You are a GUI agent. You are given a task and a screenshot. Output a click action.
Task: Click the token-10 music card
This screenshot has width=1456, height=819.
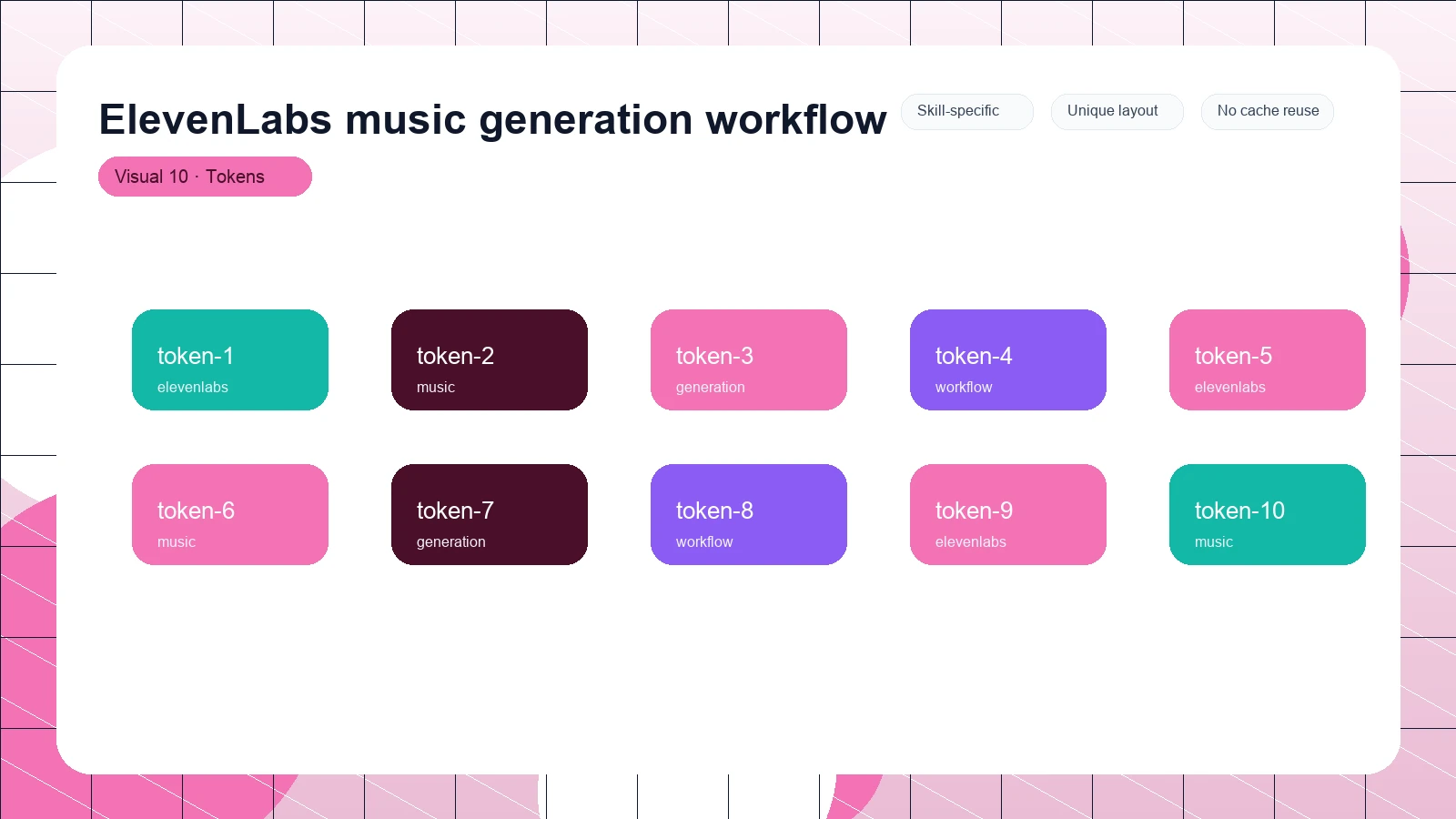[x=1268, y=514]
